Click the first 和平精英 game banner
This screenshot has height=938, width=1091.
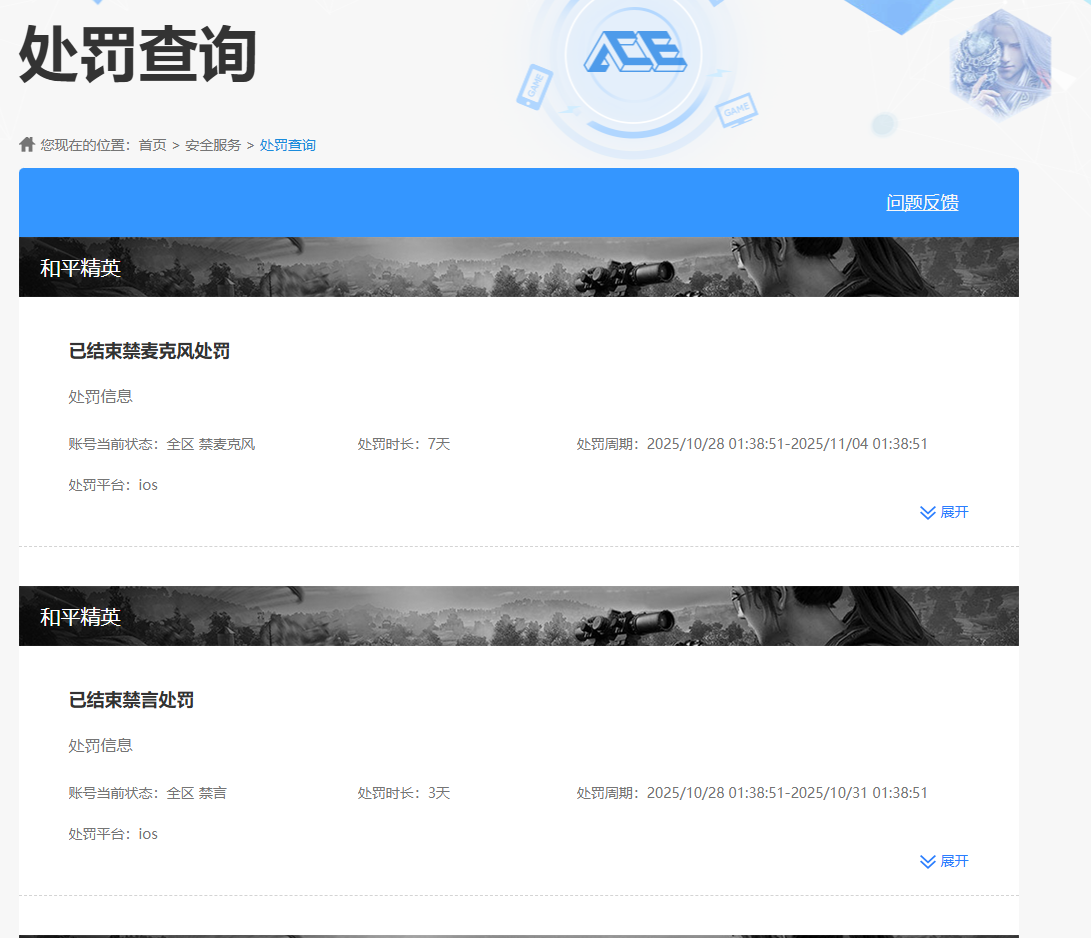518,267
